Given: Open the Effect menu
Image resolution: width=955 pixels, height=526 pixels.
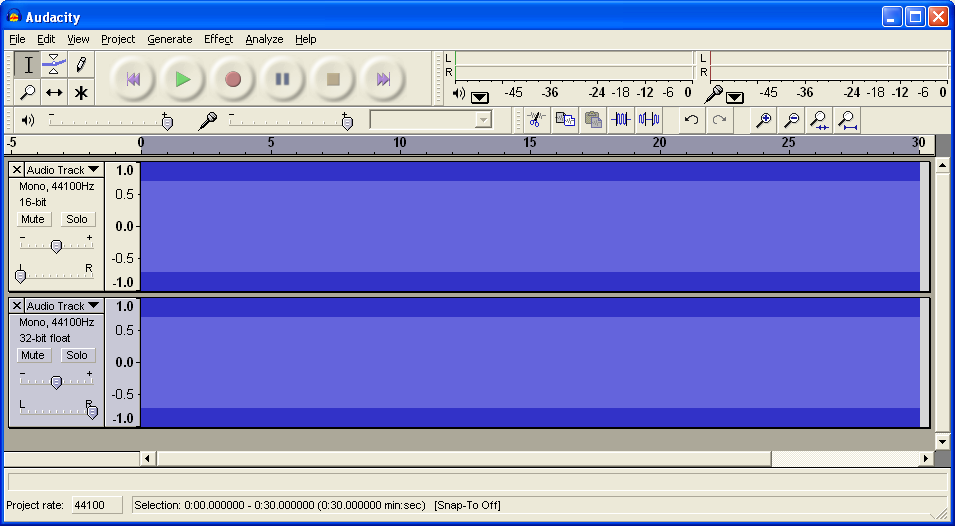Looking at the screenshot, I should [218, 39].
